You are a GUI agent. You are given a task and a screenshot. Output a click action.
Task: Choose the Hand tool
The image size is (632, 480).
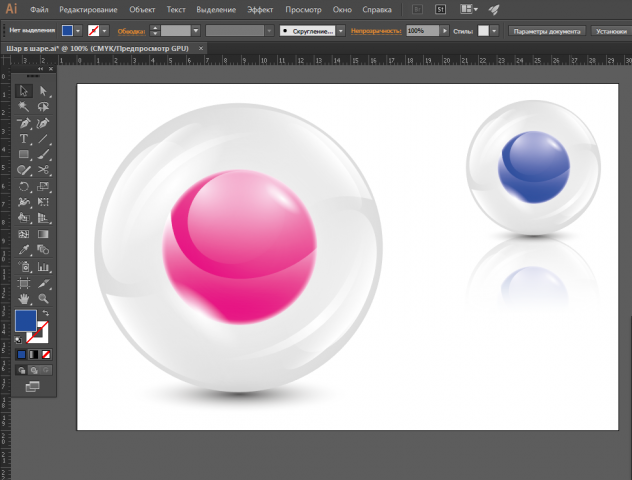(24, 299)
